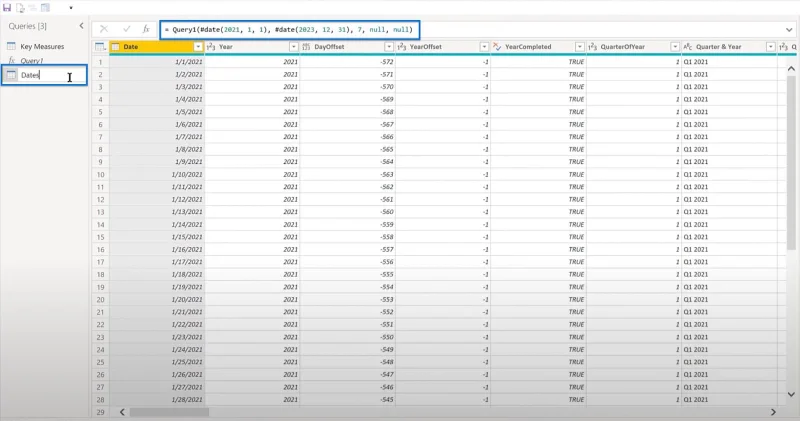Click the DayOffset cell -545
800x421 pixels.
(347, 400)
